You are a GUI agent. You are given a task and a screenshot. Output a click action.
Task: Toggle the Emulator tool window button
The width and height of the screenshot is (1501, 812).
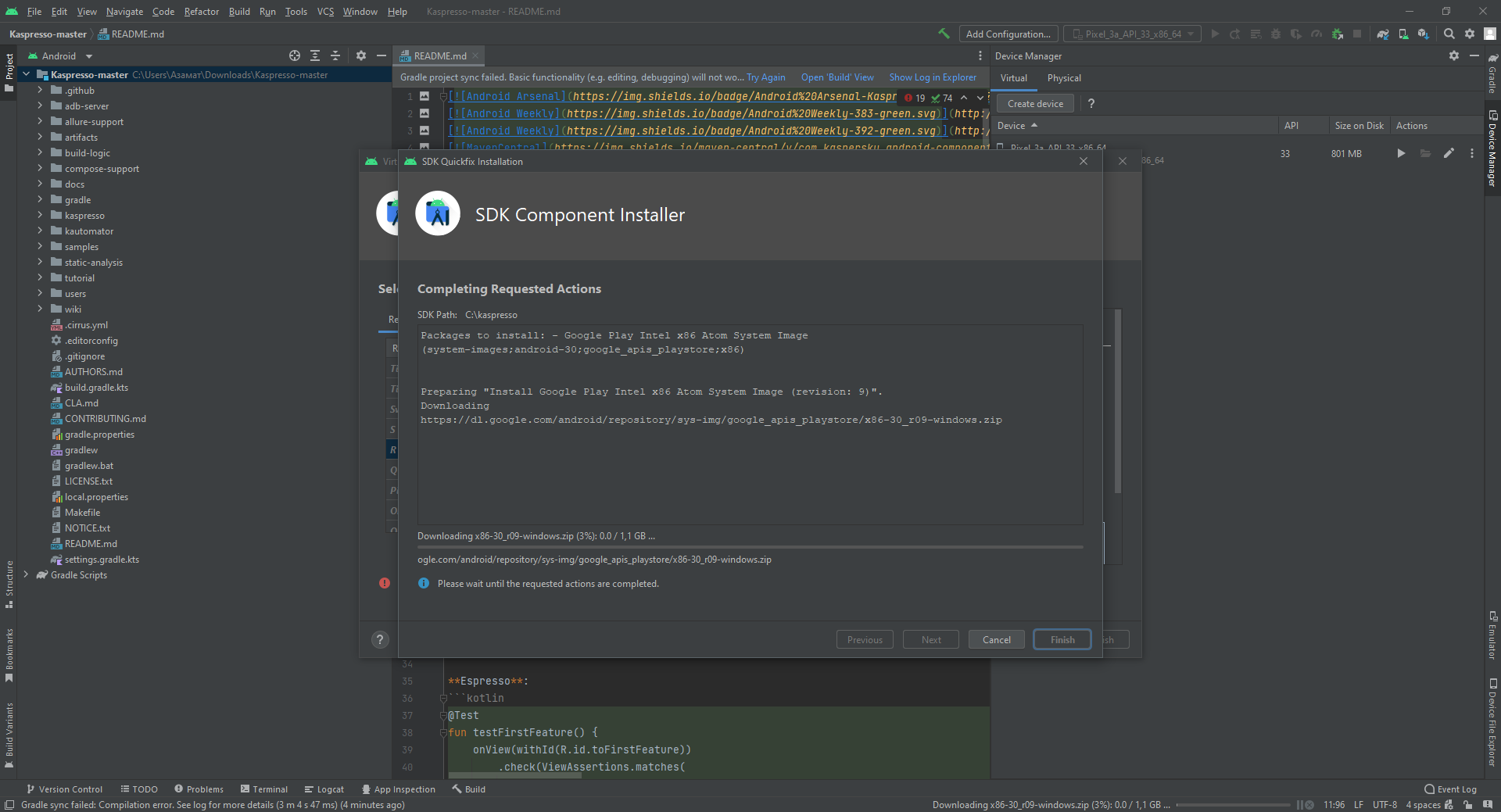point(1492,635)
